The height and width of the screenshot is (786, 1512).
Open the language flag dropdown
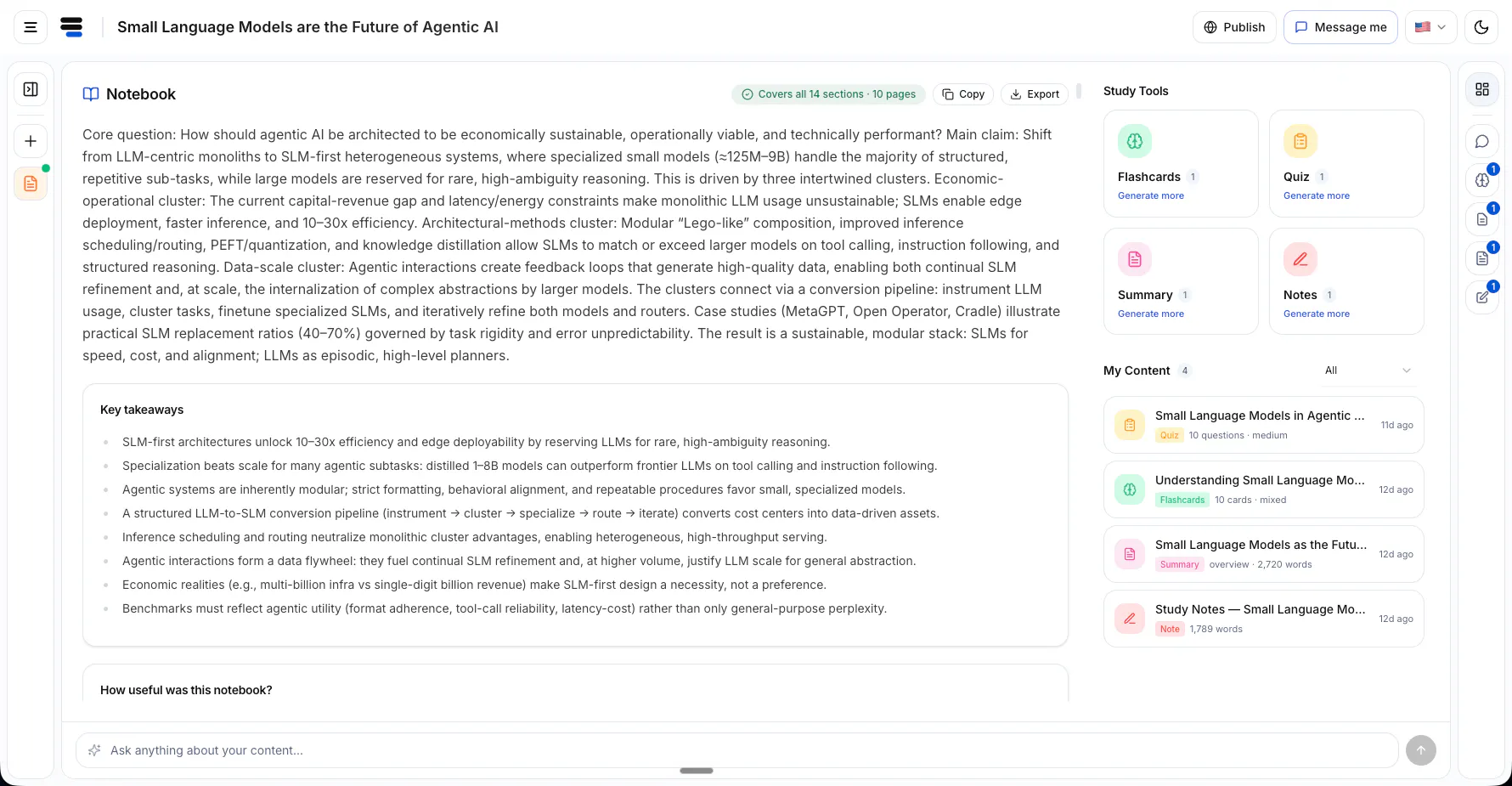point(1431,27)
